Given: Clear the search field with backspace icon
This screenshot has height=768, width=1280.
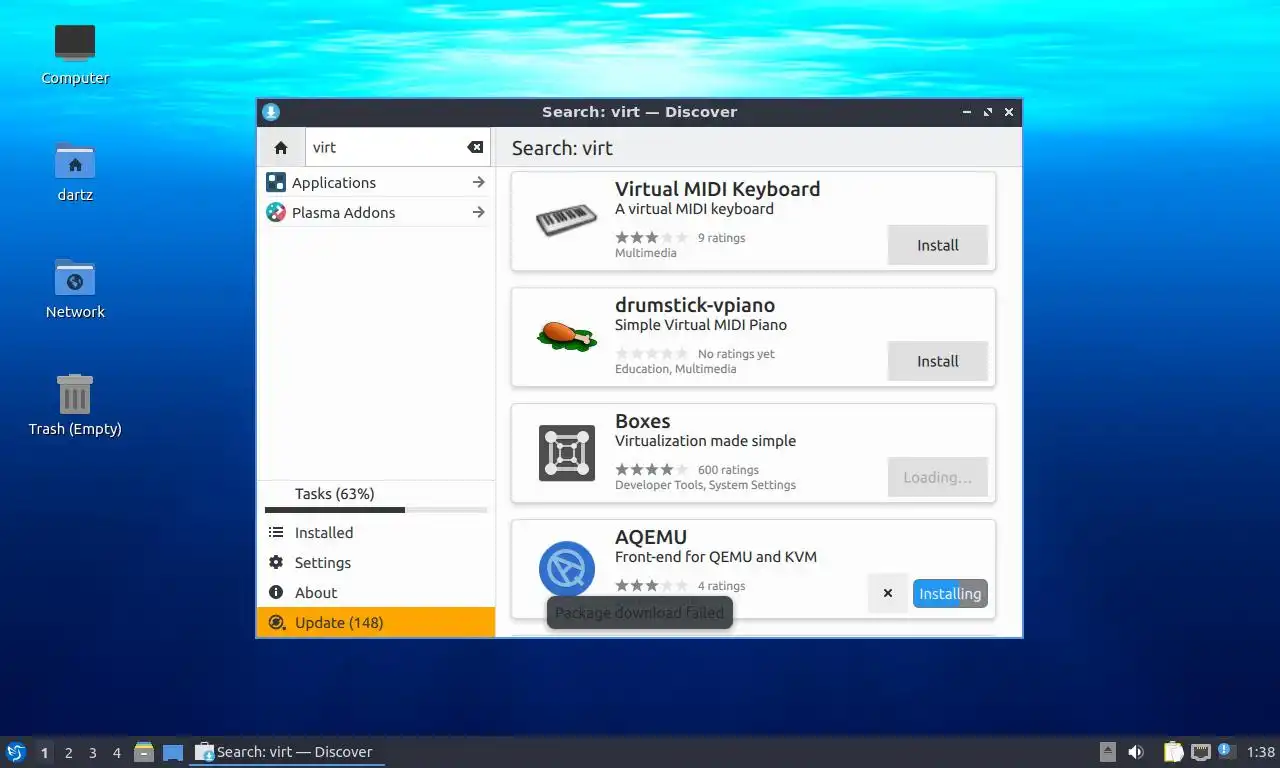Looking at the screenshot, I should click(x=475, y=147).
